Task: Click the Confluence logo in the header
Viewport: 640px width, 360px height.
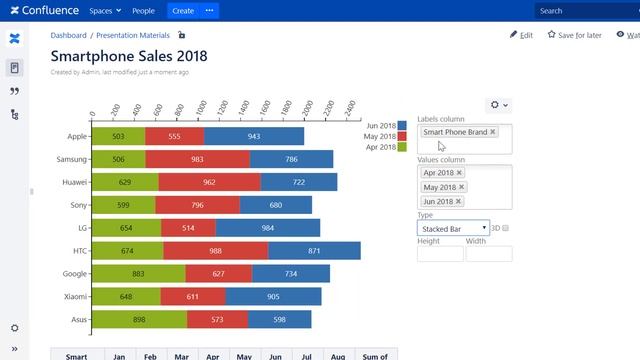Action: pyautogui.click(x=44, y=11)
